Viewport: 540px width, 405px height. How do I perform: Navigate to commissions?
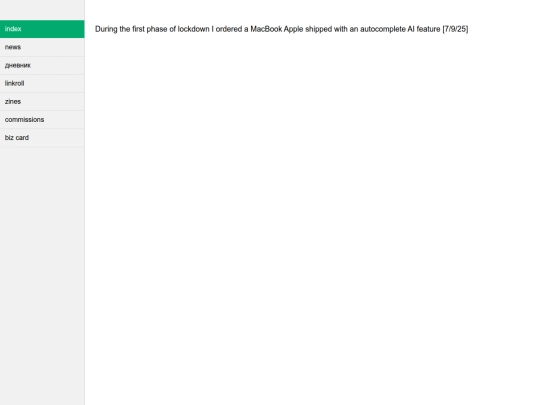click(42, 120)
